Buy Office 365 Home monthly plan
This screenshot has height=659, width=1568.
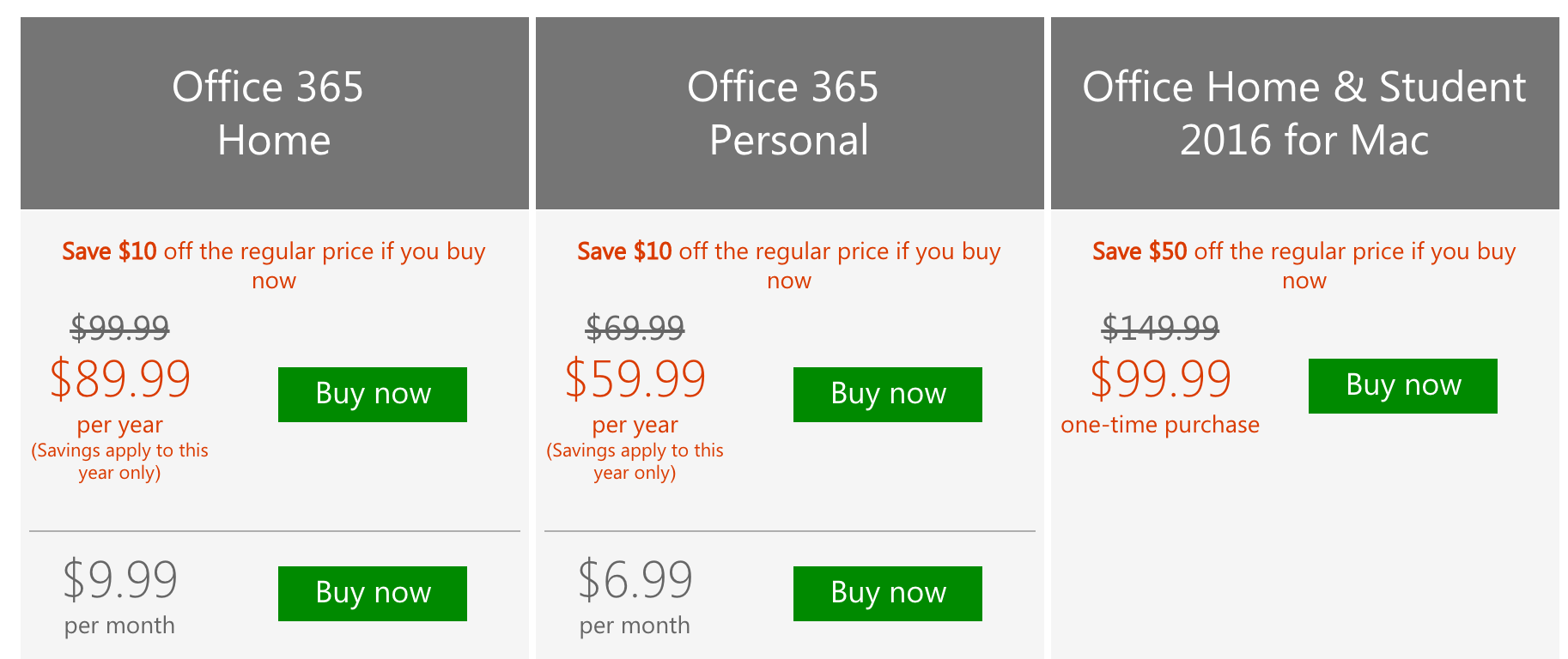(372, 593)
